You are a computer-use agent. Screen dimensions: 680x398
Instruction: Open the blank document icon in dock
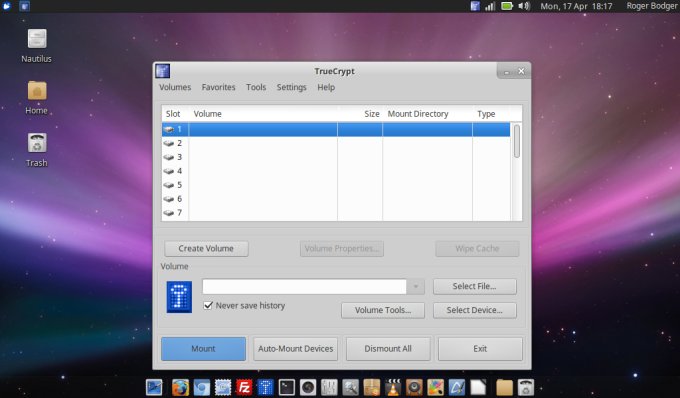coord(478,387)
